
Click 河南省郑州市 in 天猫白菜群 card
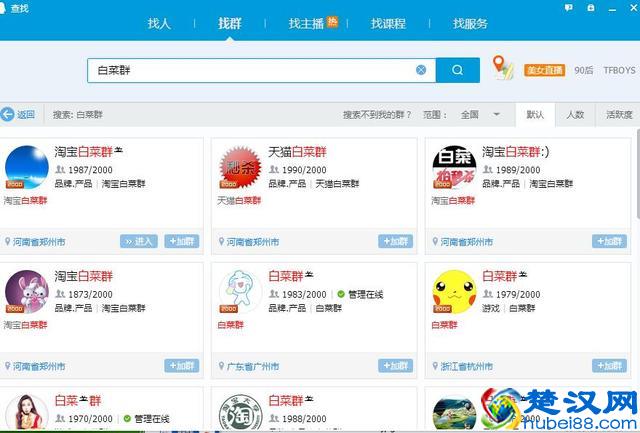tap(253, 242)
